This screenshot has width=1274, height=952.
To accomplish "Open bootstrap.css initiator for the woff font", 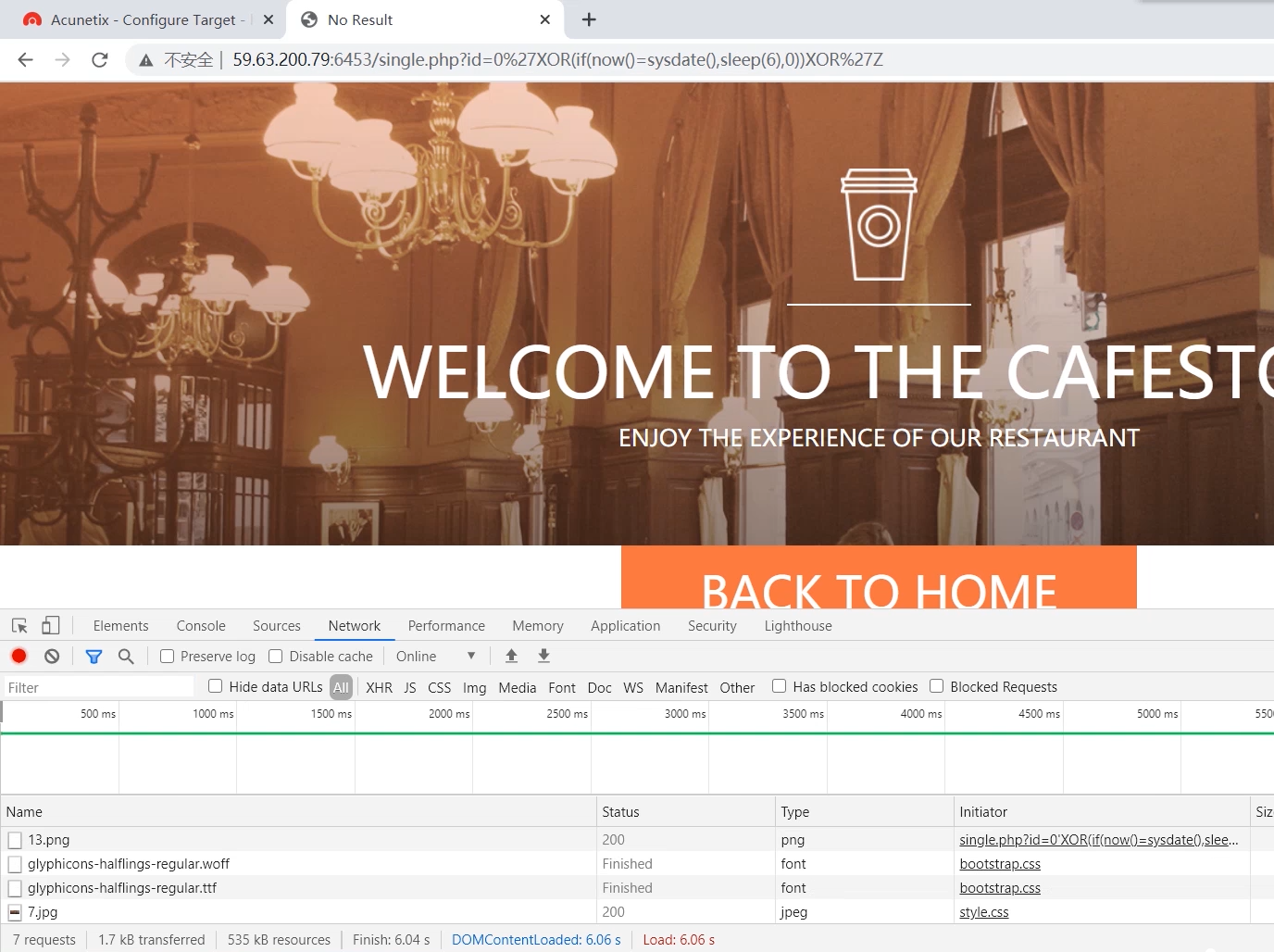I will [x=1000, y=864].
